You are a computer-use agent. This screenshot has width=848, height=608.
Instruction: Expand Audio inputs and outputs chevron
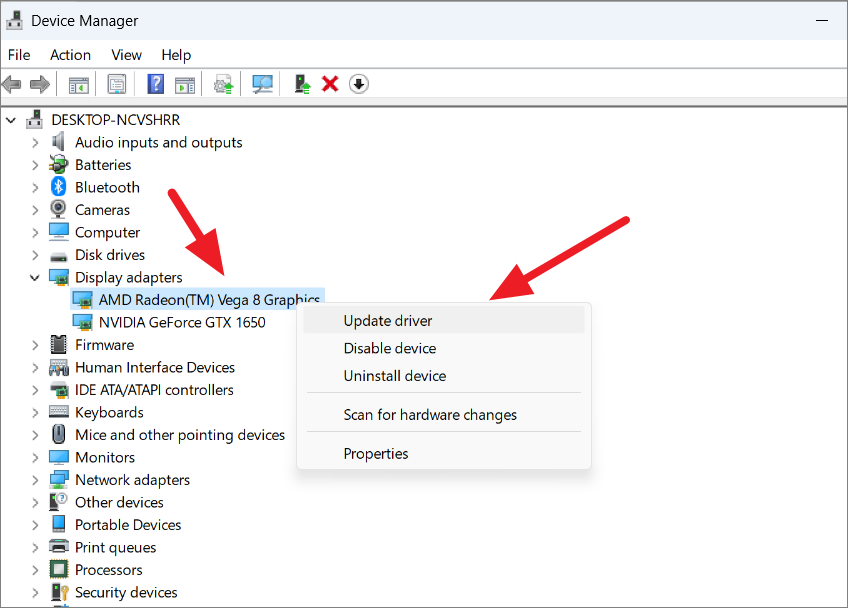click(x=35, y=143)
